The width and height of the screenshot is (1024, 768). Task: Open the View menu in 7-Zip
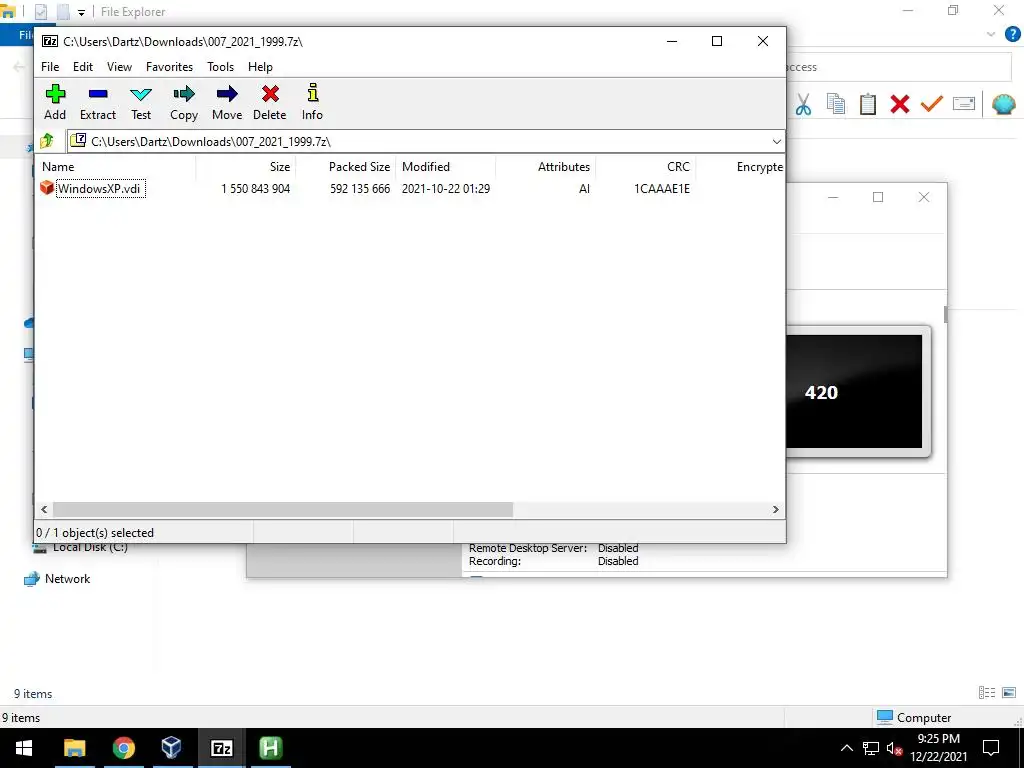point(120,67)
